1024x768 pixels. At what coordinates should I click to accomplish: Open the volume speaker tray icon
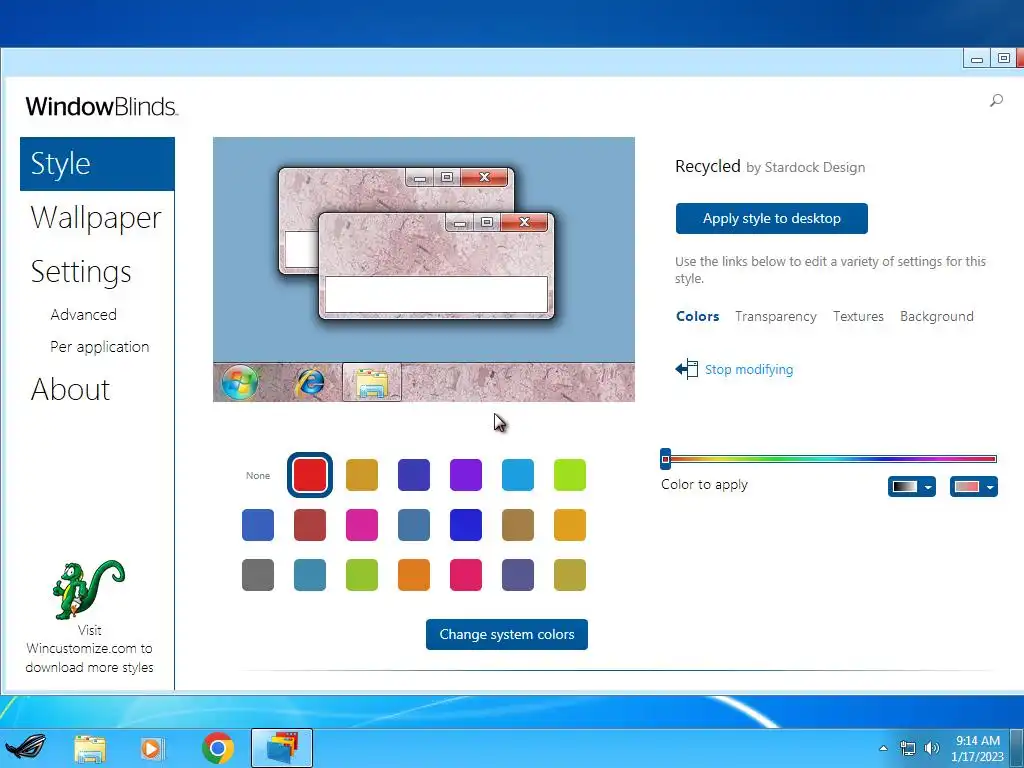[x=932, y=748]
